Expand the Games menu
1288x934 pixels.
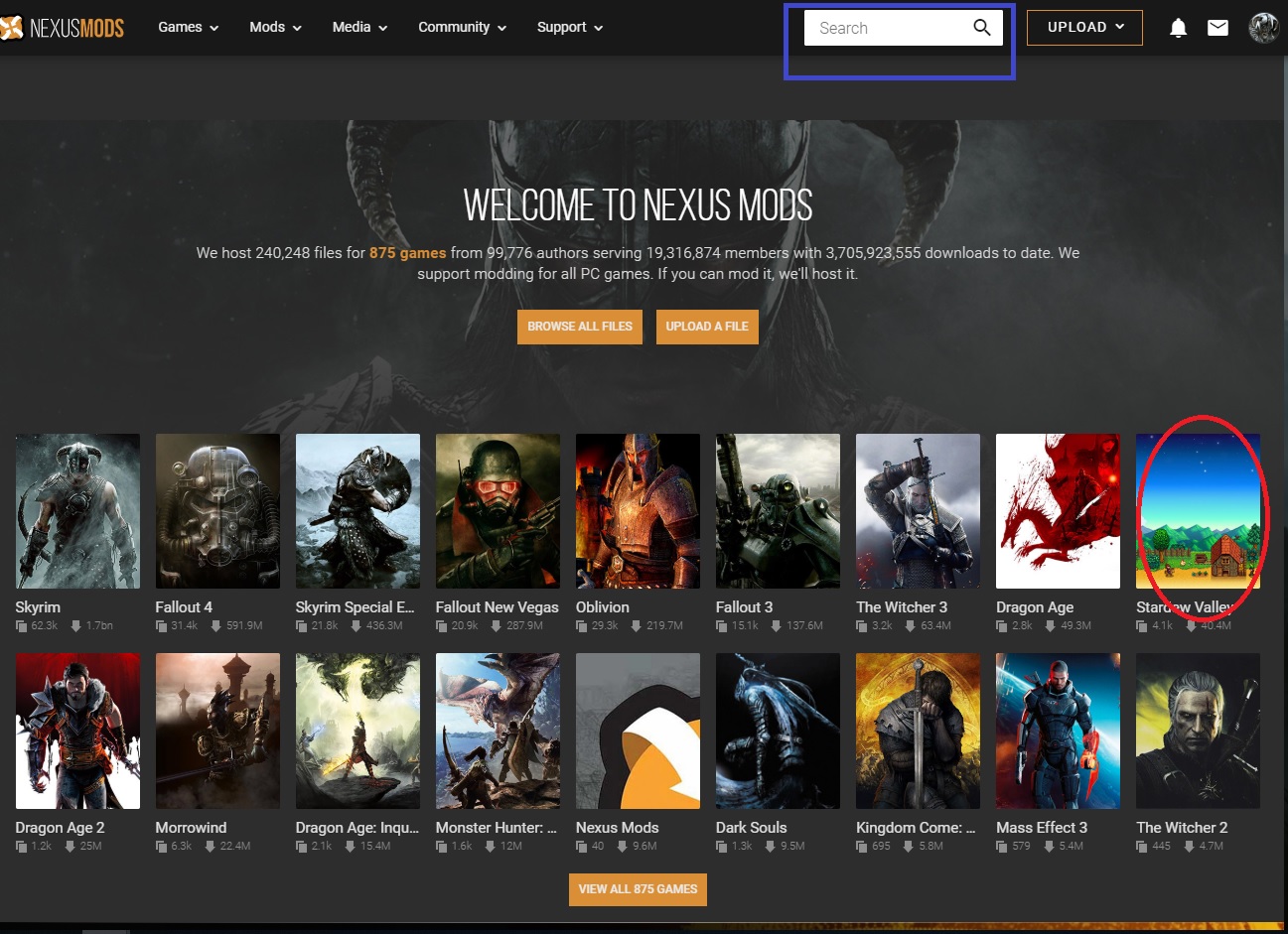pyautogui.click(x=188, y=28)
